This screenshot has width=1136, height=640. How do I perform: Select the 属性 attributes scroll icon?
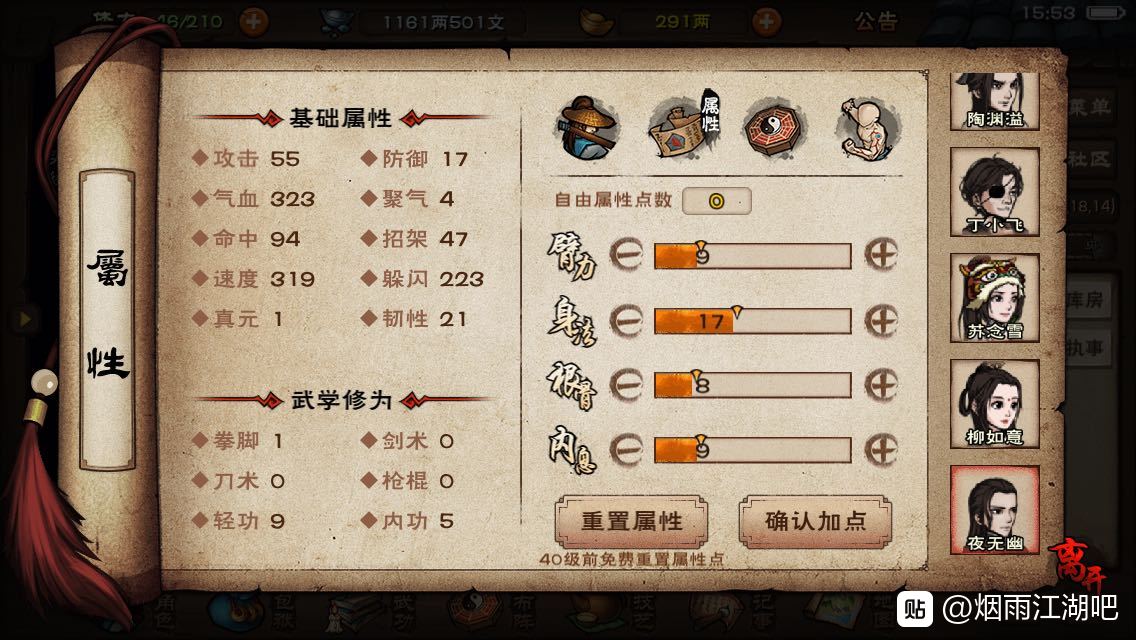click(685, 125)
